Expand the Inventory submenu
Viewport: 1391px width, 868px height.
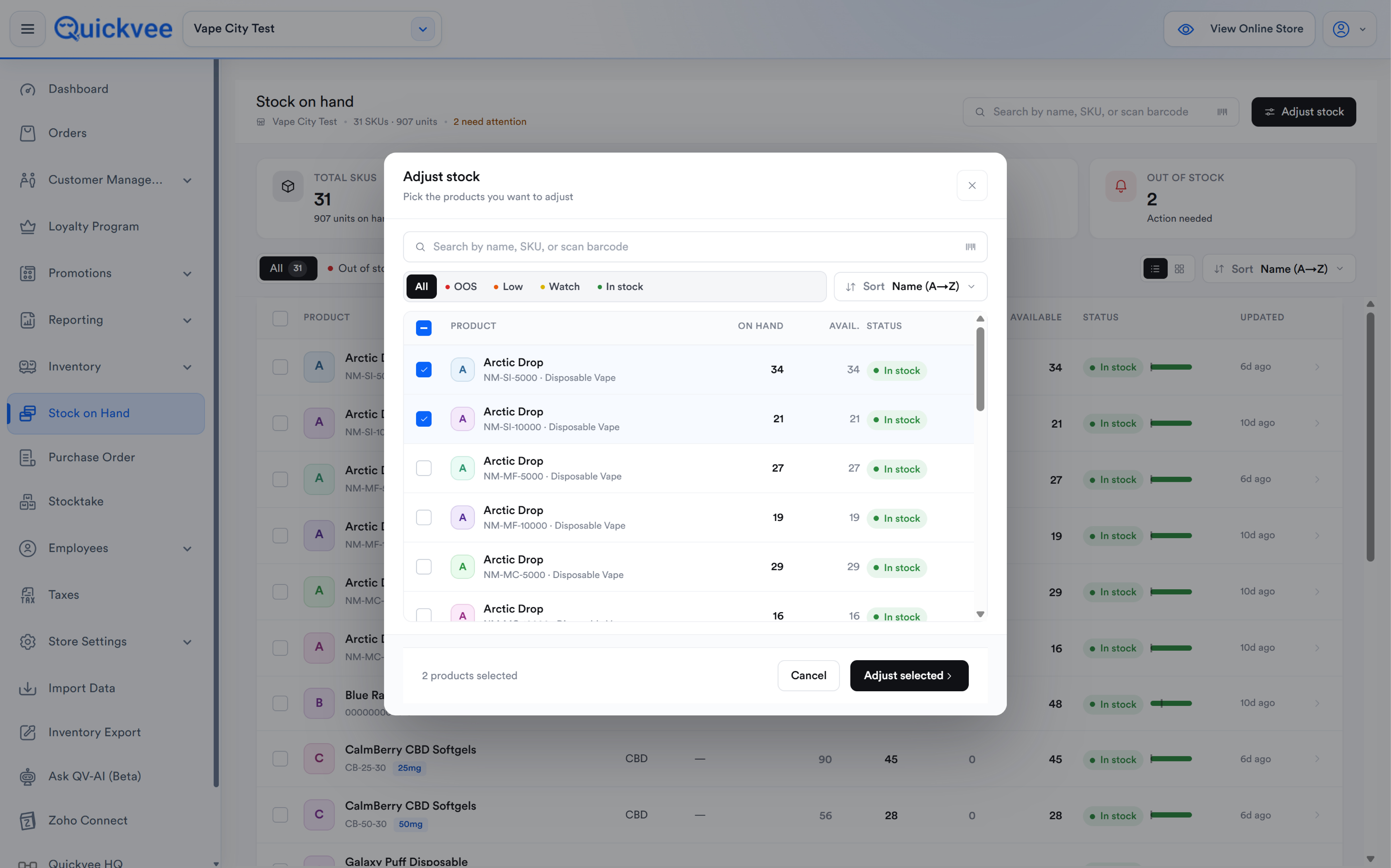(x=187, y=367)
